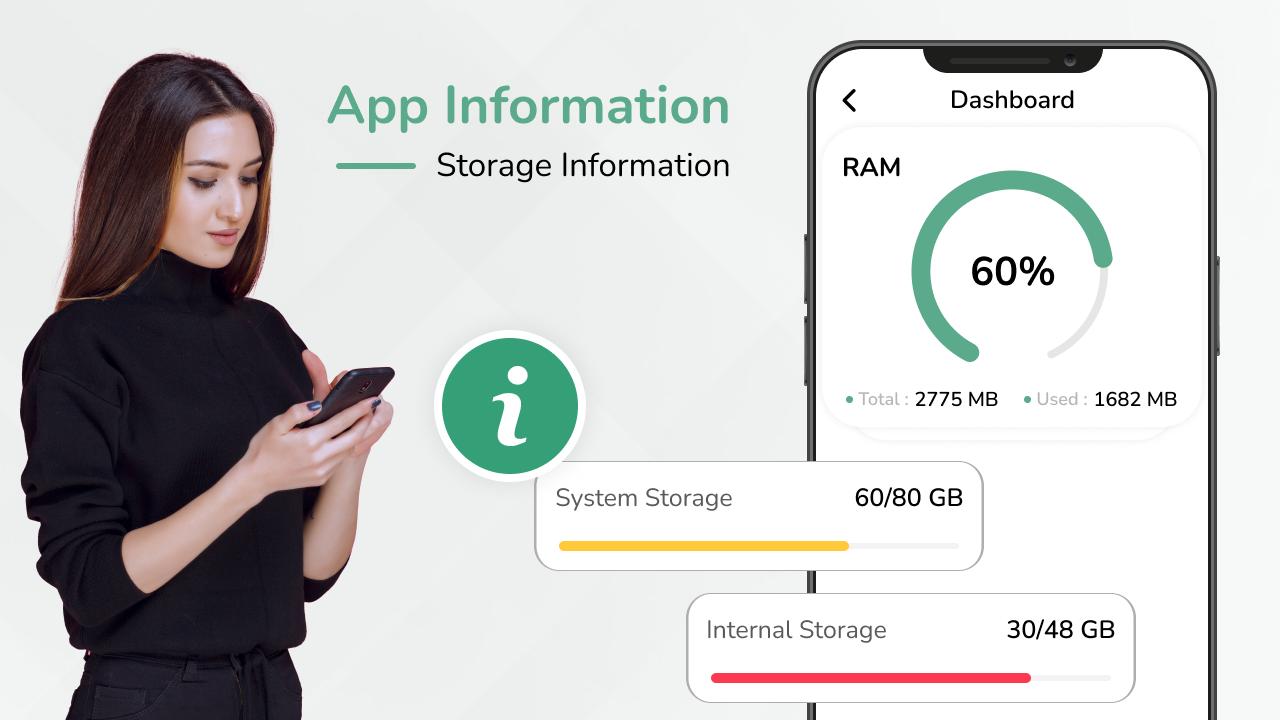Open the System Storage card
This screenshot has width=1280, height=720.
759,516
